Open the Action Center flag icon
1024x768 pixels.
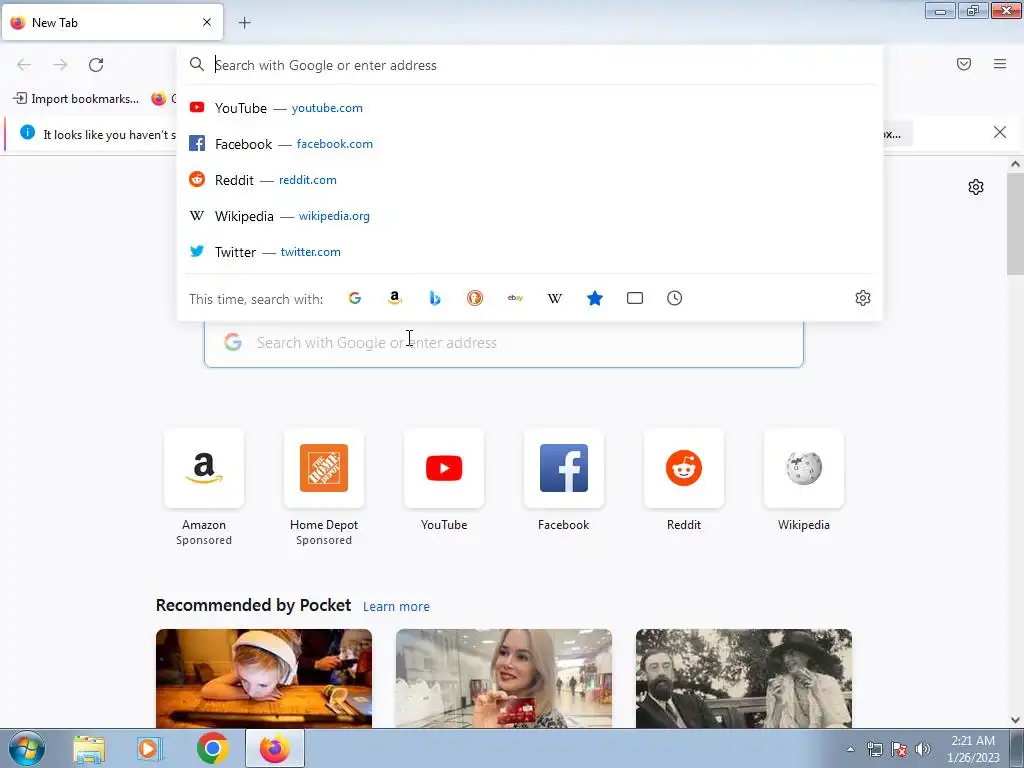click(899, 749)
